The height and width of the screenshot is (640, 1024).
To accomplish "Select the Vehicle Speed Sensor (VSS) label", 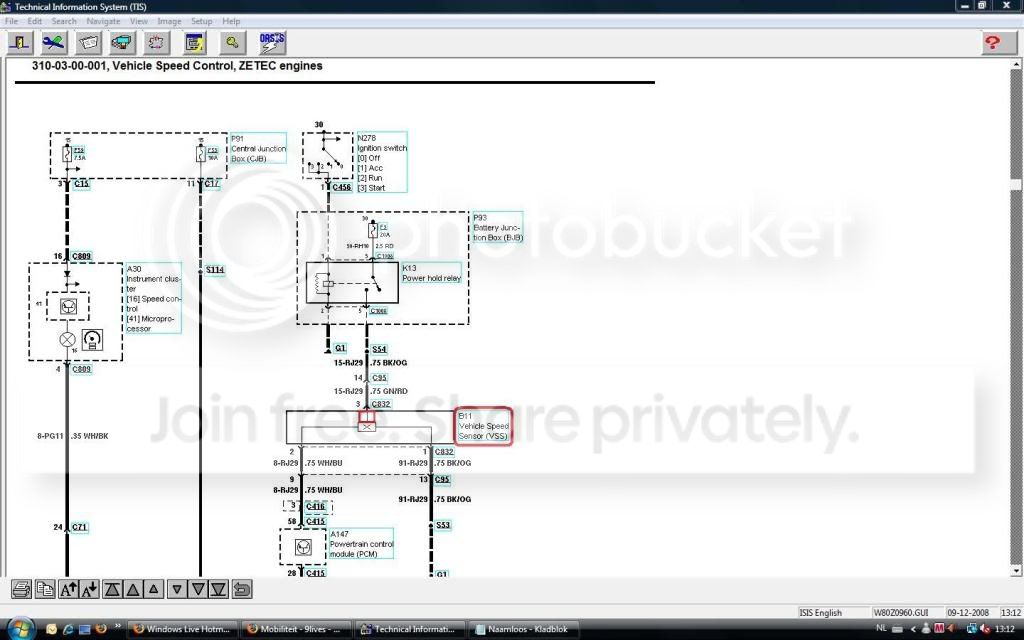I will 483,426.
